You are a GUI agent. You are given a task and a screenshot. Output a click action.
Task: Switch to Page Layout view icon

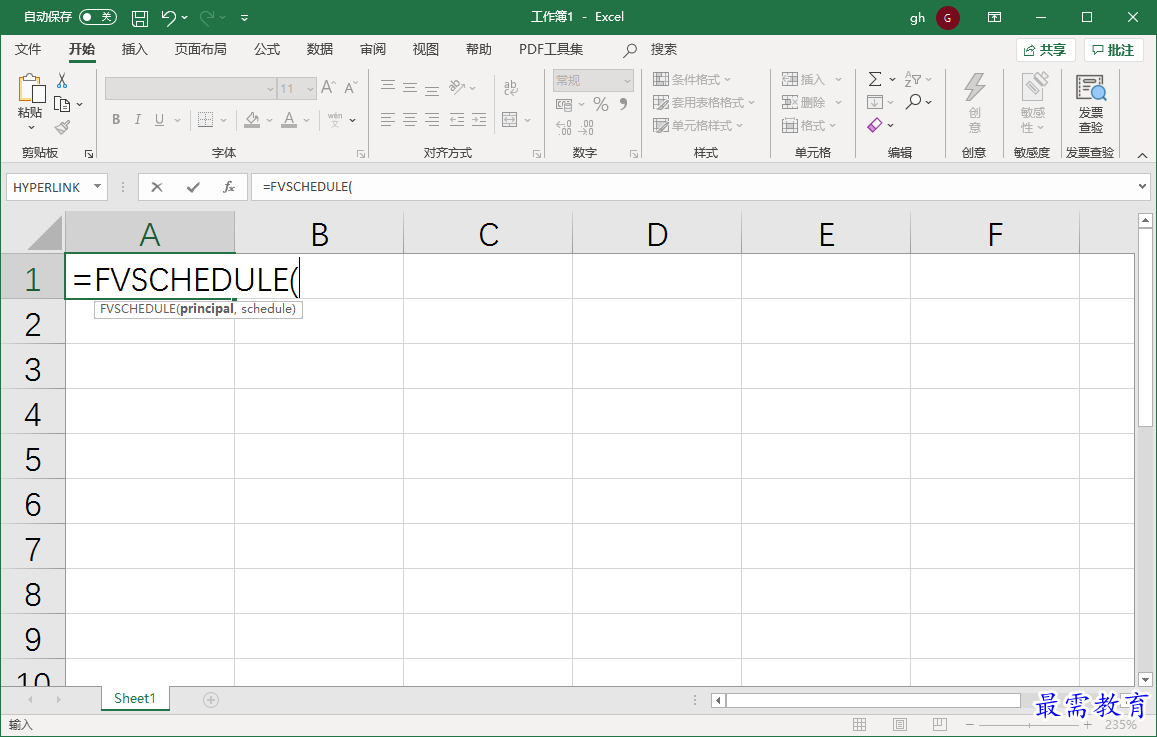899,724
